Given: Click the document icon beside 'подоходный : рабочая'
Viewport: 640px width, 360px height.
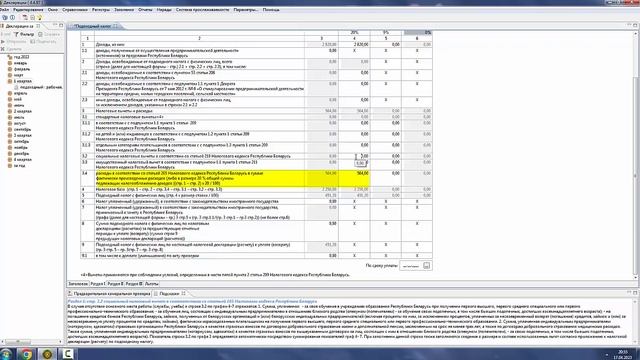Looking at the screenshot, I should tap(16, 87).
